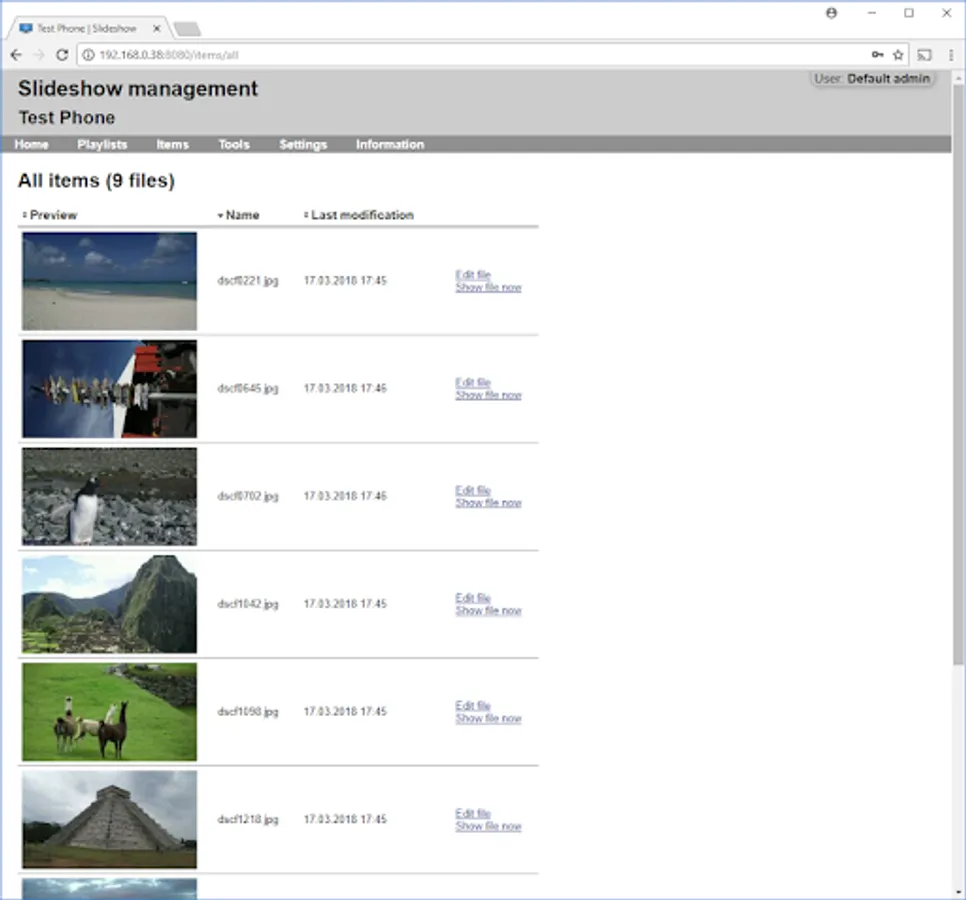
Task: Go back with the browser back arrow
Action: coord(16,55)
